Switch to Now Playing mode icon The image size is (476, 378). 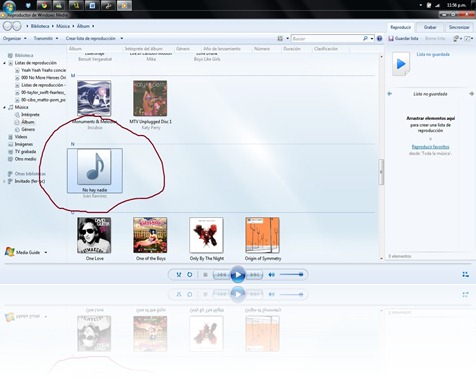[x=466, y=274]
